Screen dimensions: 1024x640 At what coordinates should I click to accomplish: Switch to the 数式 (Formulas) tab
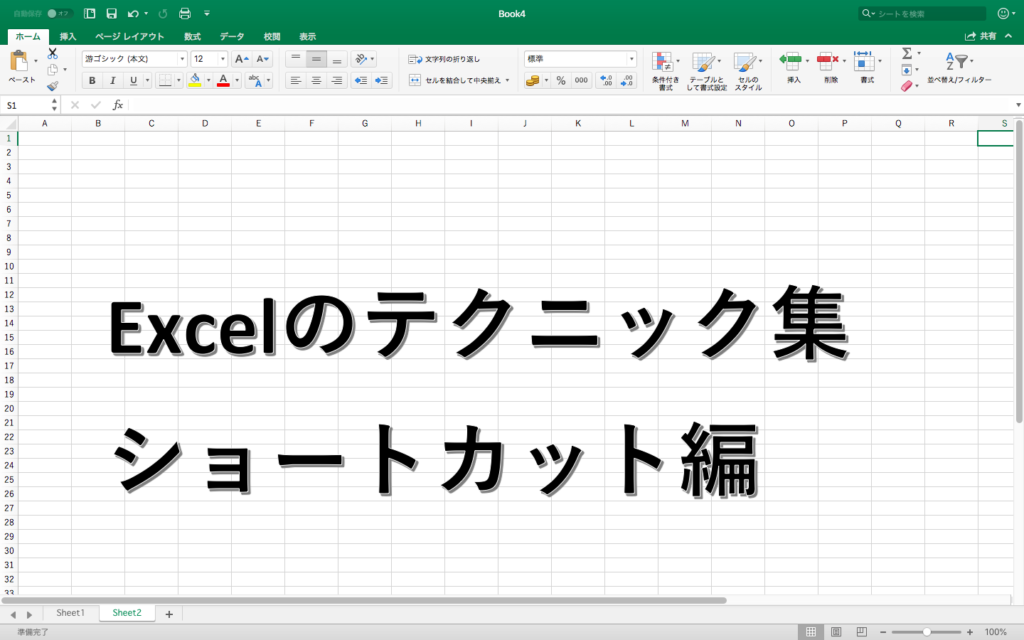pyautogui.click(x=192, y=37)
